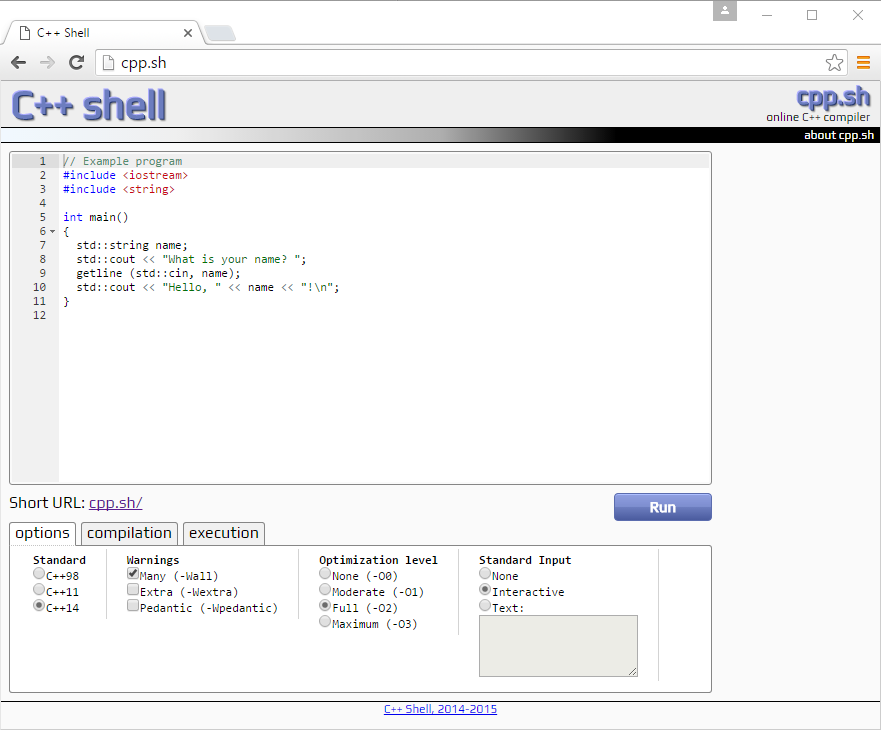
Task: Open the Chrome hamburger menu
Action: point(863,62)
